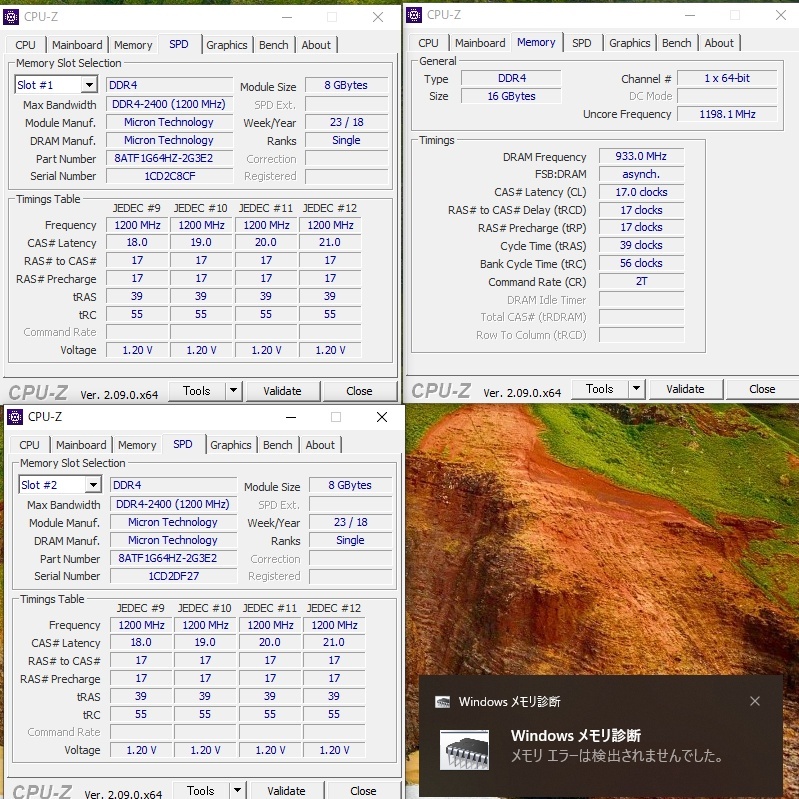This screenshot has width=799, height=799.
Task: Open the About tab in top-left window
Action: coord(316,45)
